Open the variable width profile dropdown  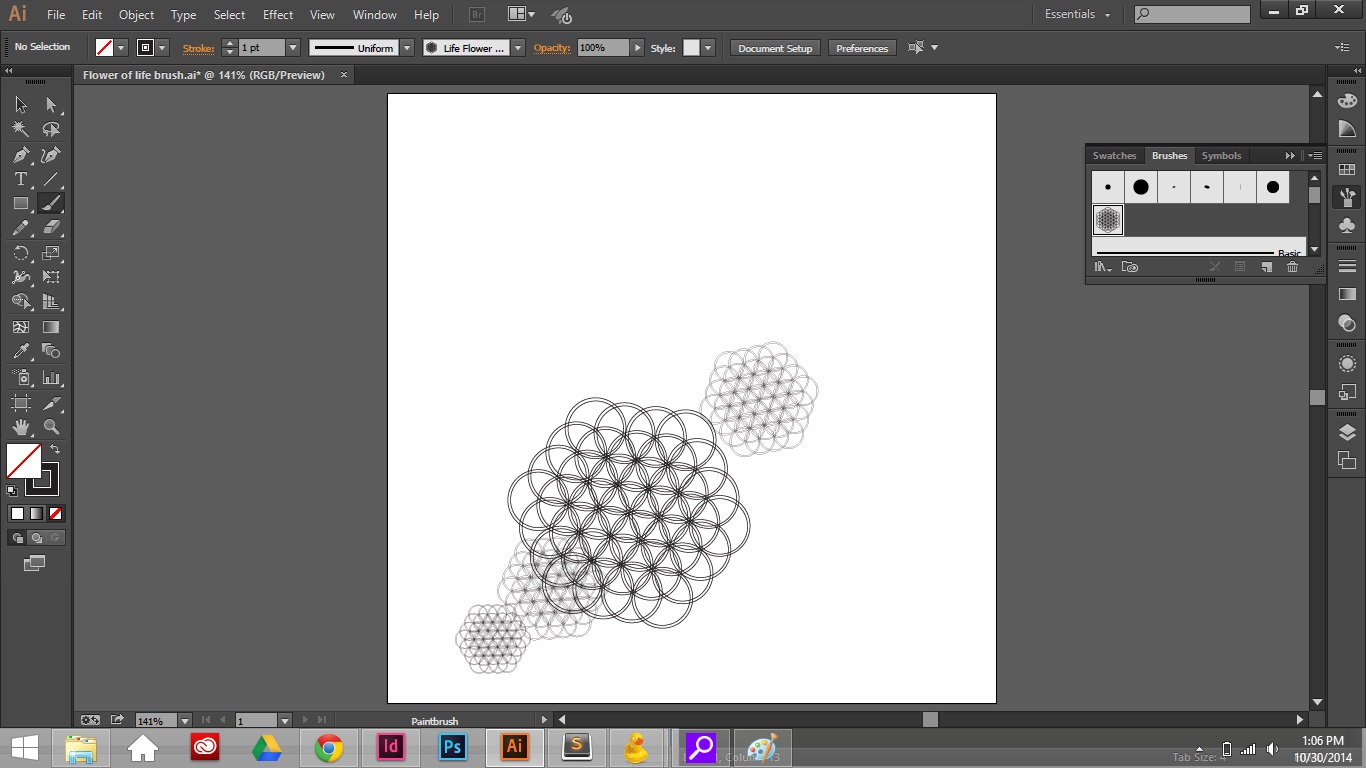[x=406, y=47]
